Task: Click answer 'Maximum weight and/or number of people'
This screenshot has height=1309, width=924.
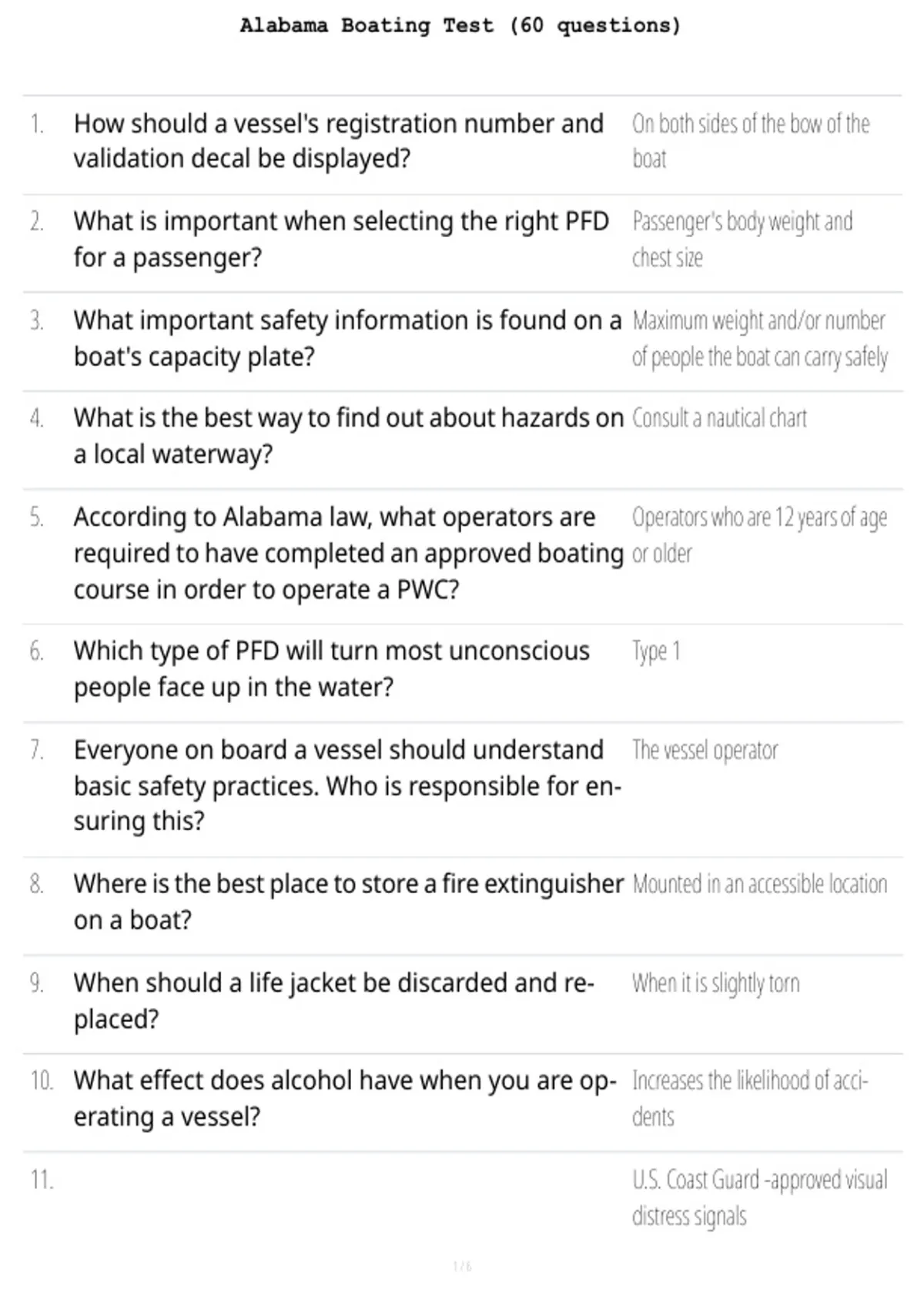Action: 760,339
